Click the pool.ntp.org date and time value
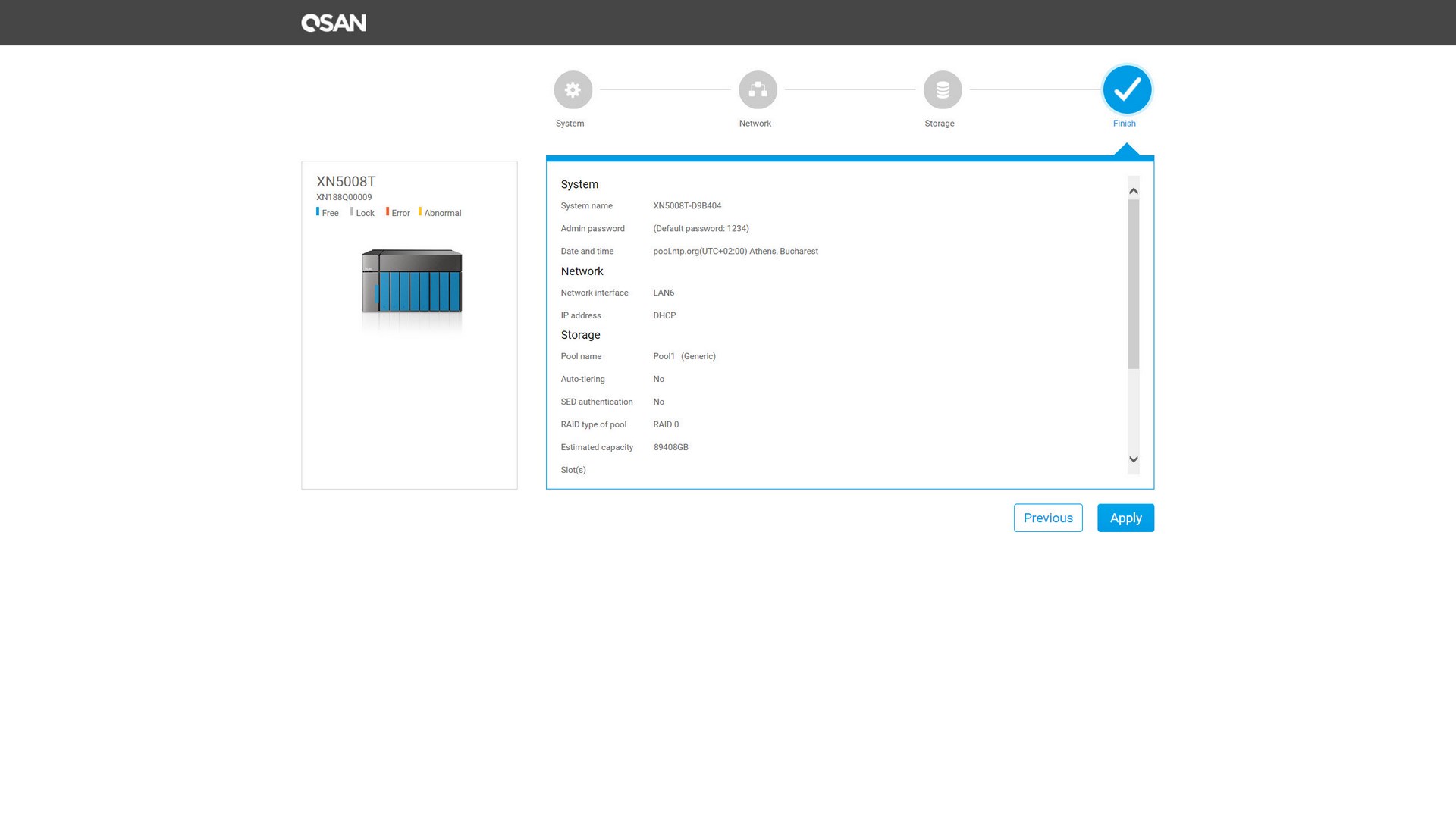 coord(736,252)
